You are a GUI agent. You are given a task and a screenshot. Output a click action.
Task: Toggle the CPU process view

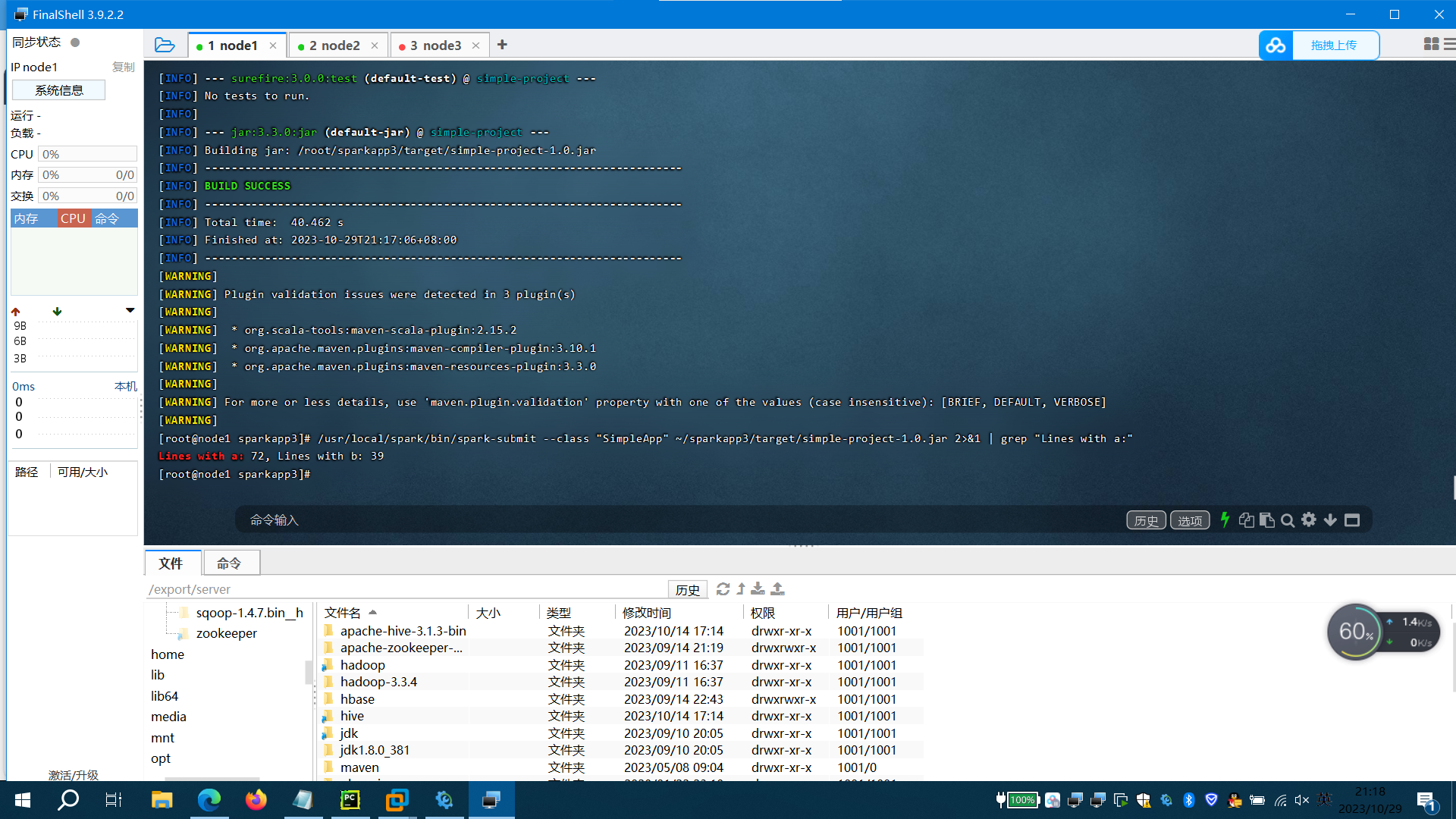click(x=73, y=218)
